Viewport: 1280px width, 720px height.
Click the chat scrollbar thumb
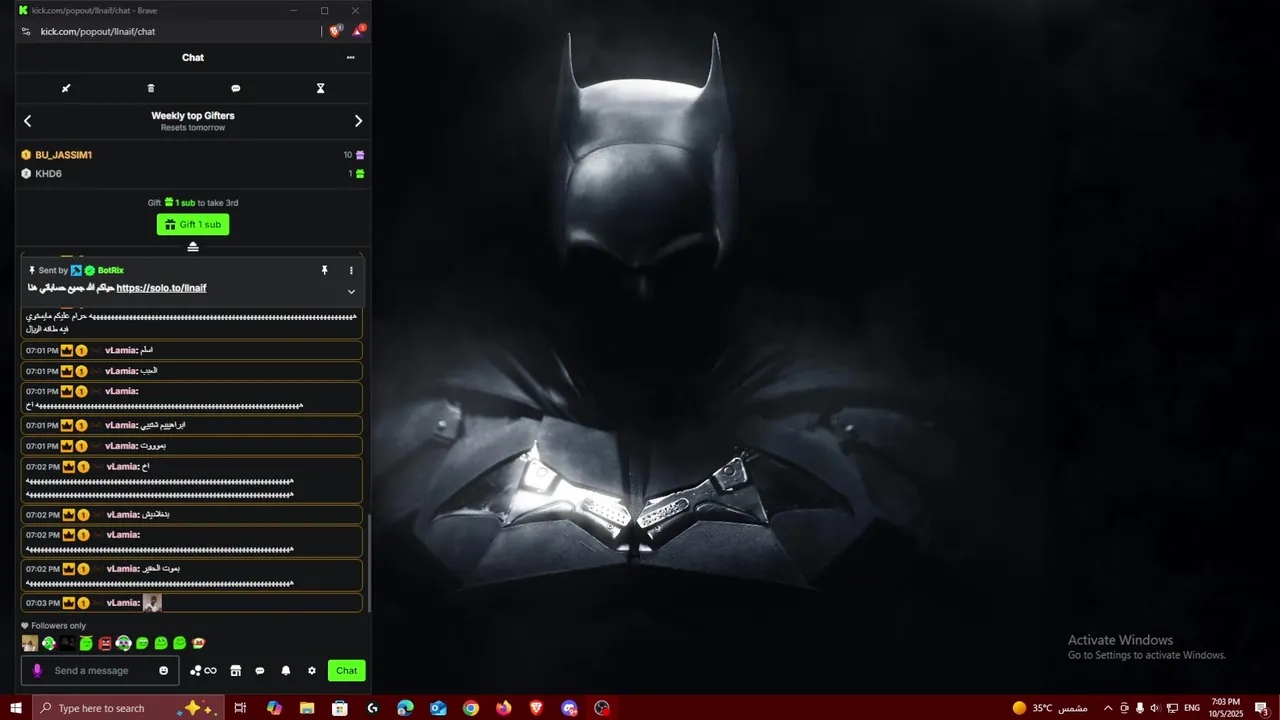(369, 562)
